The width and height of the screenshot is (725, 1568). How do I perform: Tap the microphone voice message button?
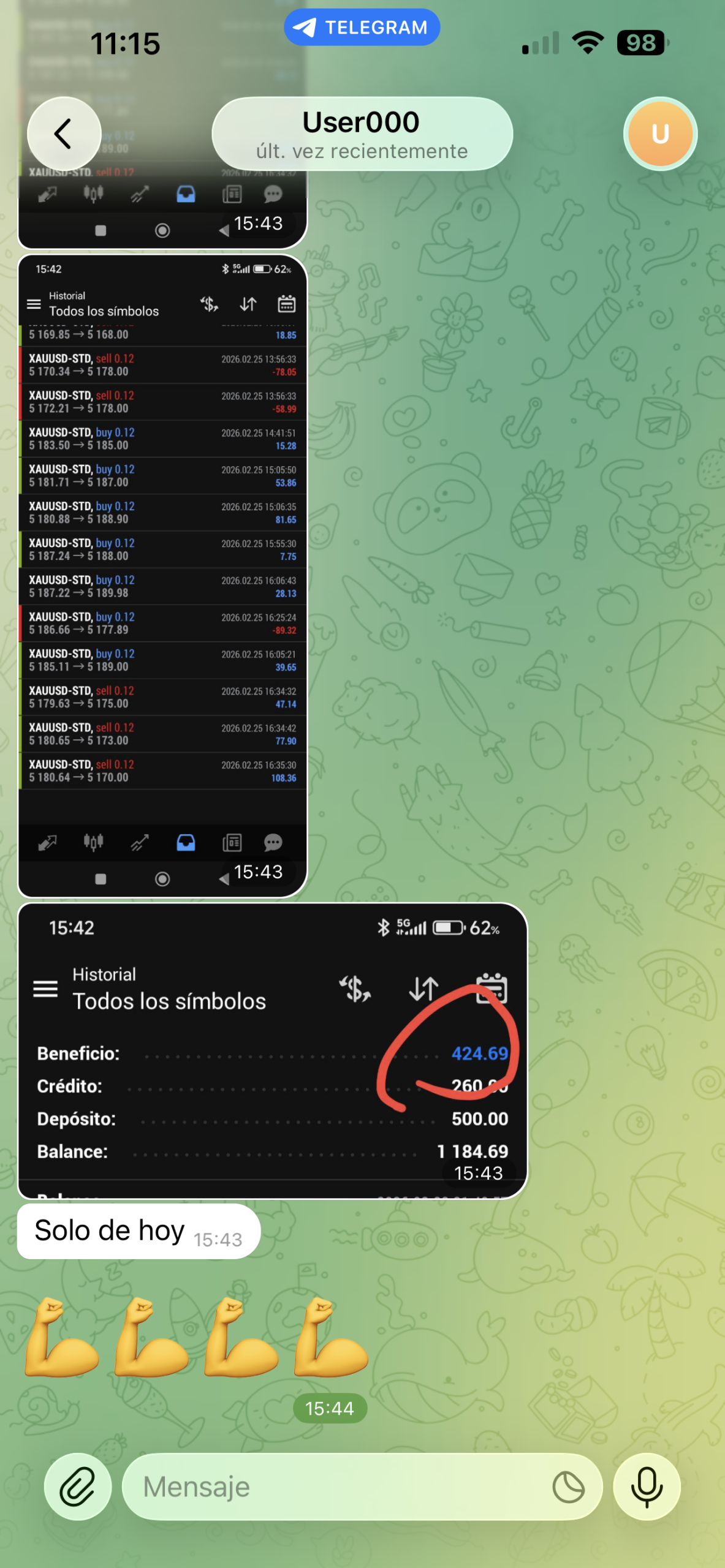[x=647, y=1487]
